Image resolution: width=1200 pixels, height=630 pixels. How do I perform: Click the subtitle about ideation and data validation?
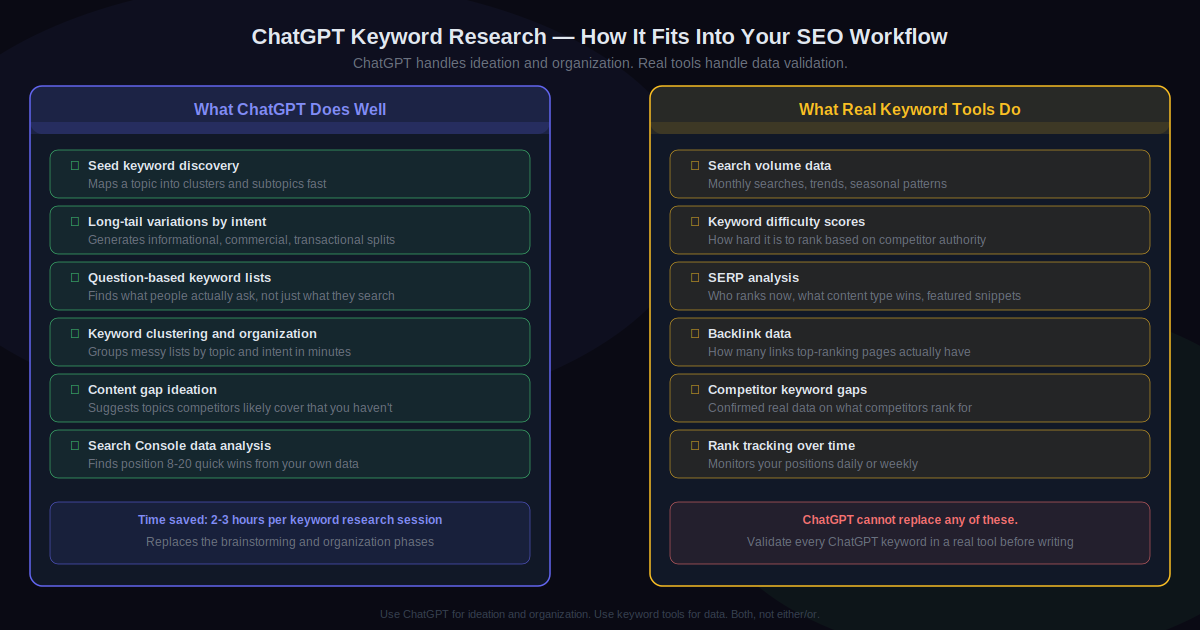click(599, 63)
